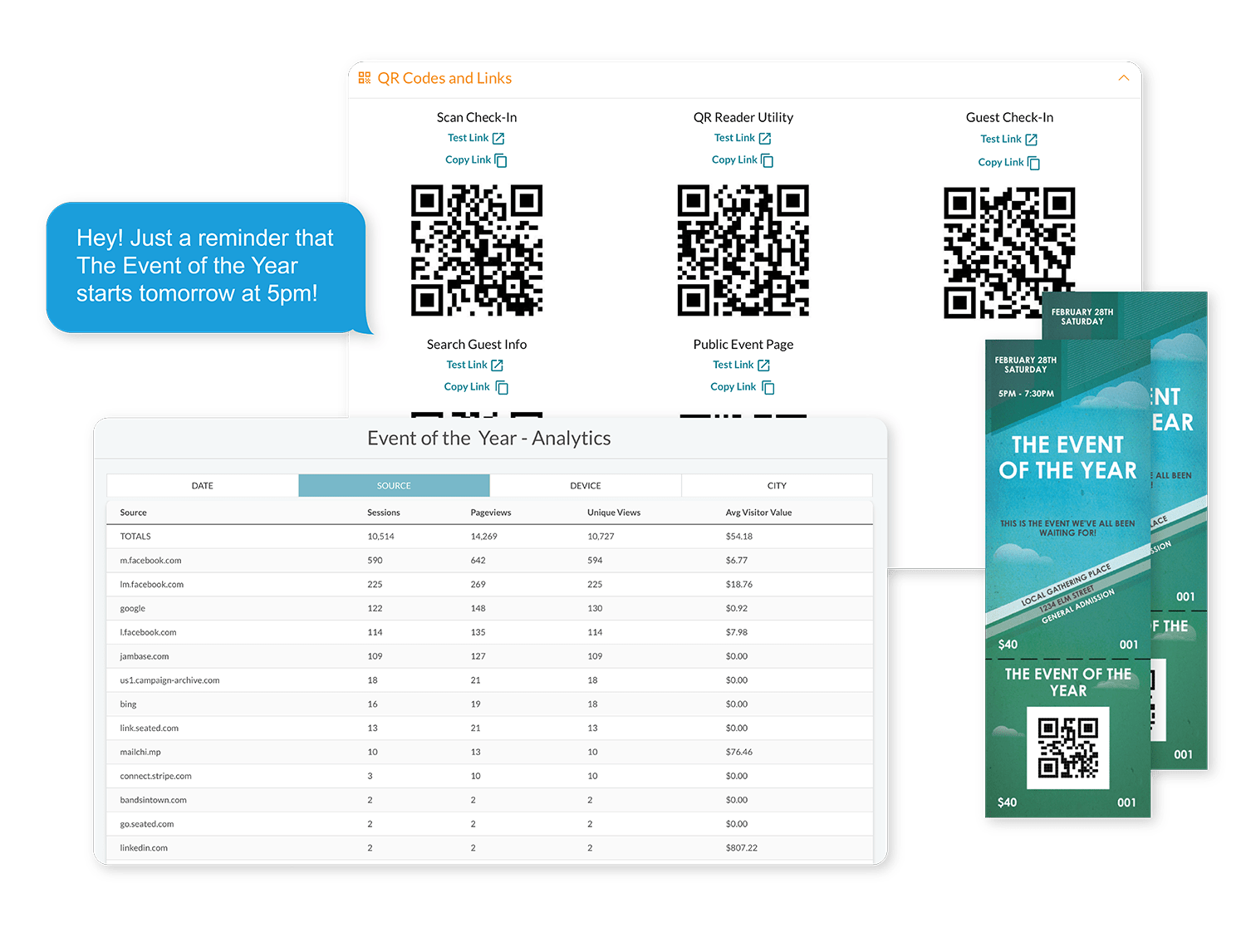Open Public Event Page external link icon

point(764,366)
